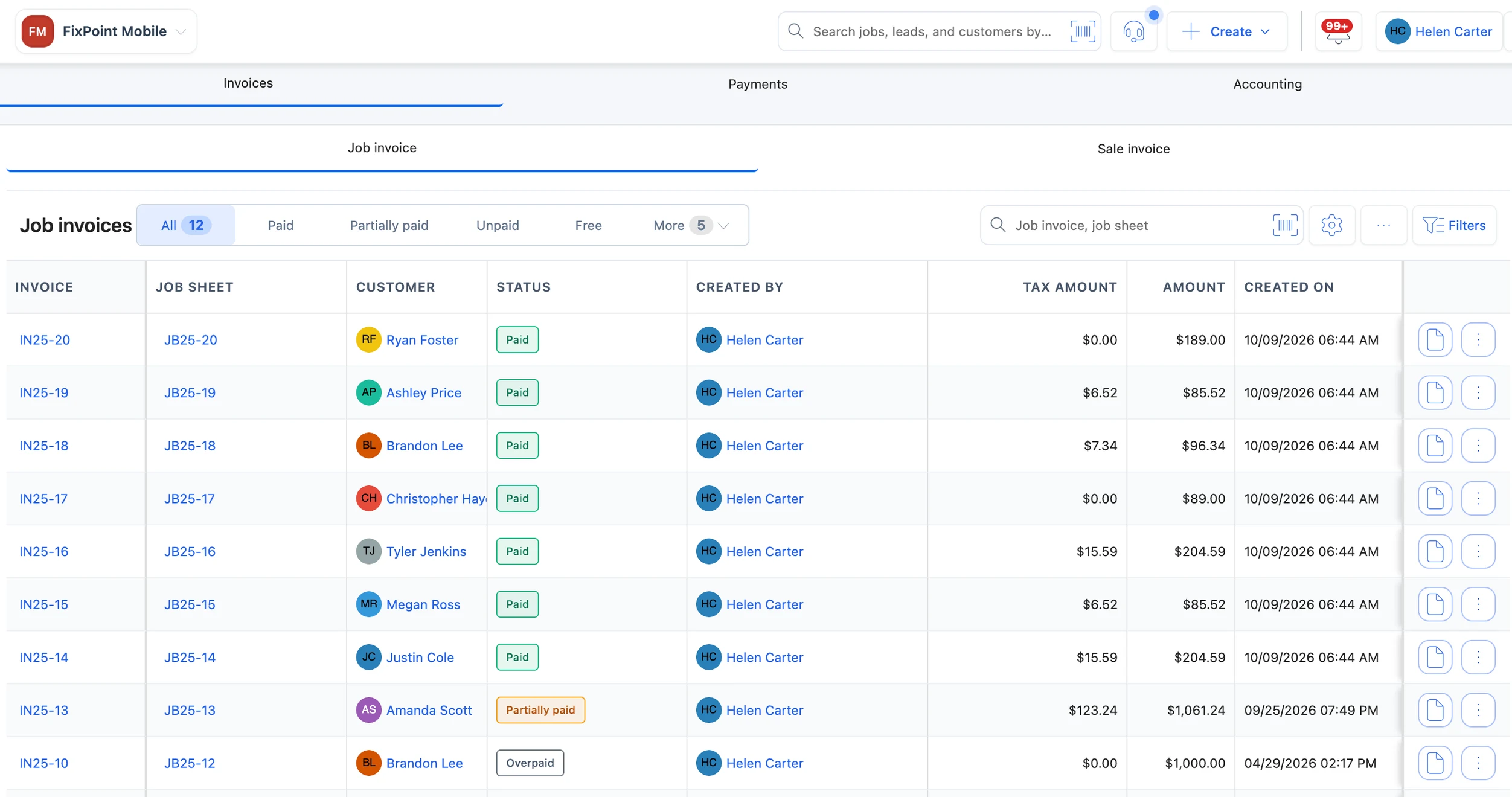Open the row menu for IN25-14

click(x=1478, y=657)
